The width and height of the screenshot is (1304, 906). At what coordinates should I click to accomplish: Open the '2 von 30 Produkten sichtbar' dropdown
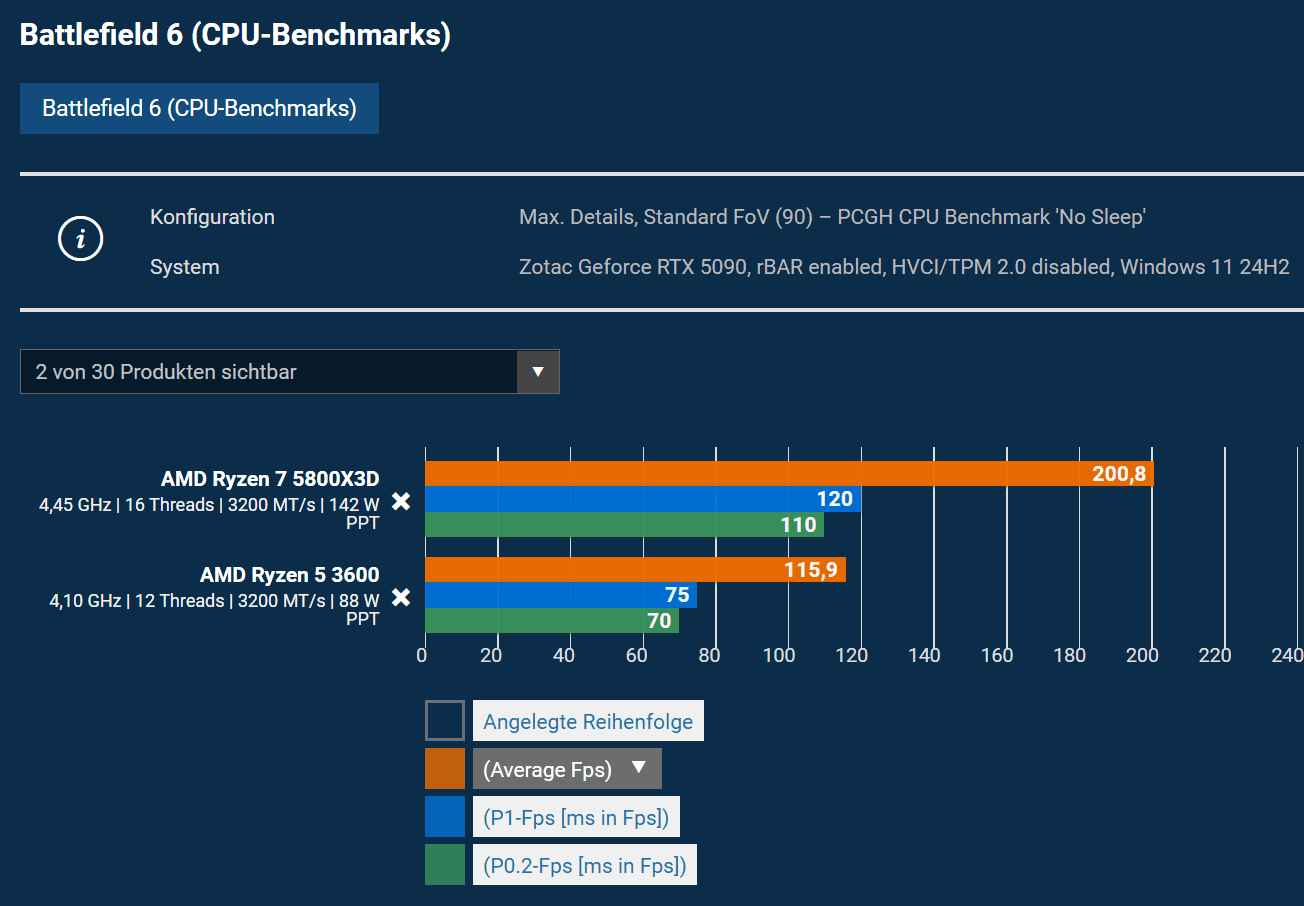[x=290, y=372]
